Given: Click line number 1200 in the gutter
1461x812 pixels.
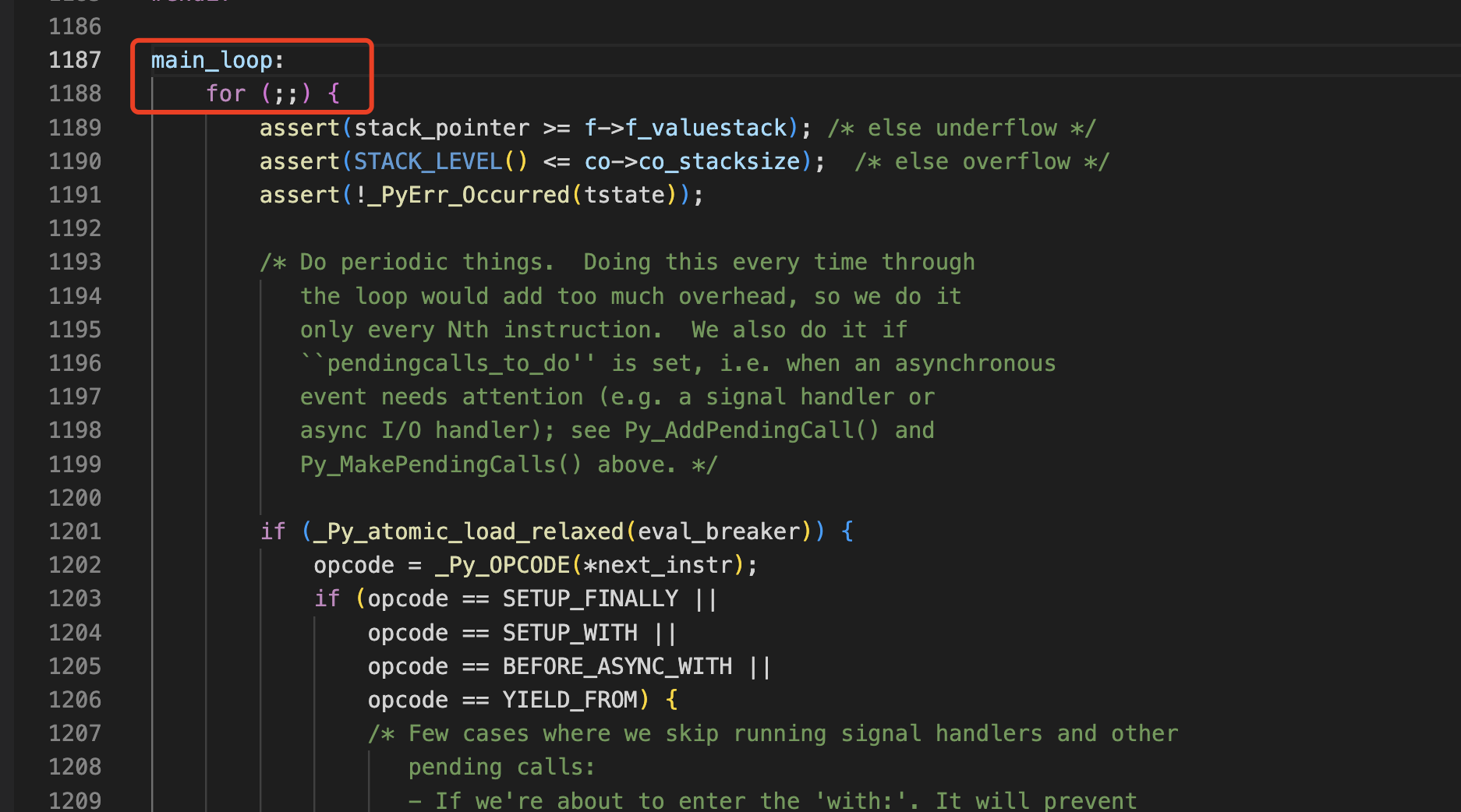Looking at the screenshot, I should [x=75, y=497].
